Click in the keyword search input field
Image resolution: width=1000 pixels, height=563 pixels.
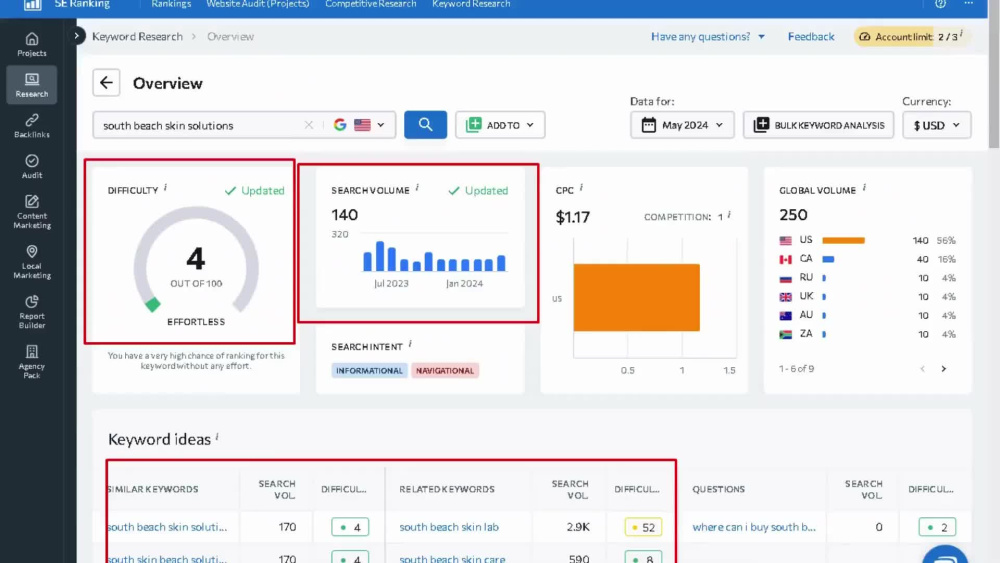[201, 125]
